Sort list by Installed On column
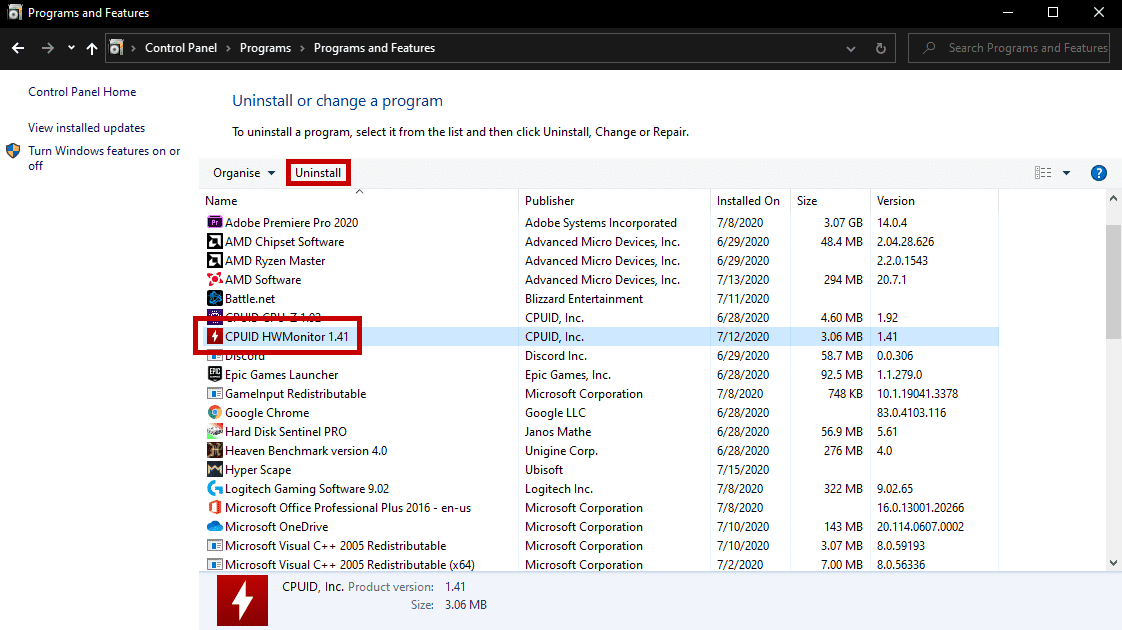The width and height of the screenshot is (1122, 630). click(x=748, y=201)
